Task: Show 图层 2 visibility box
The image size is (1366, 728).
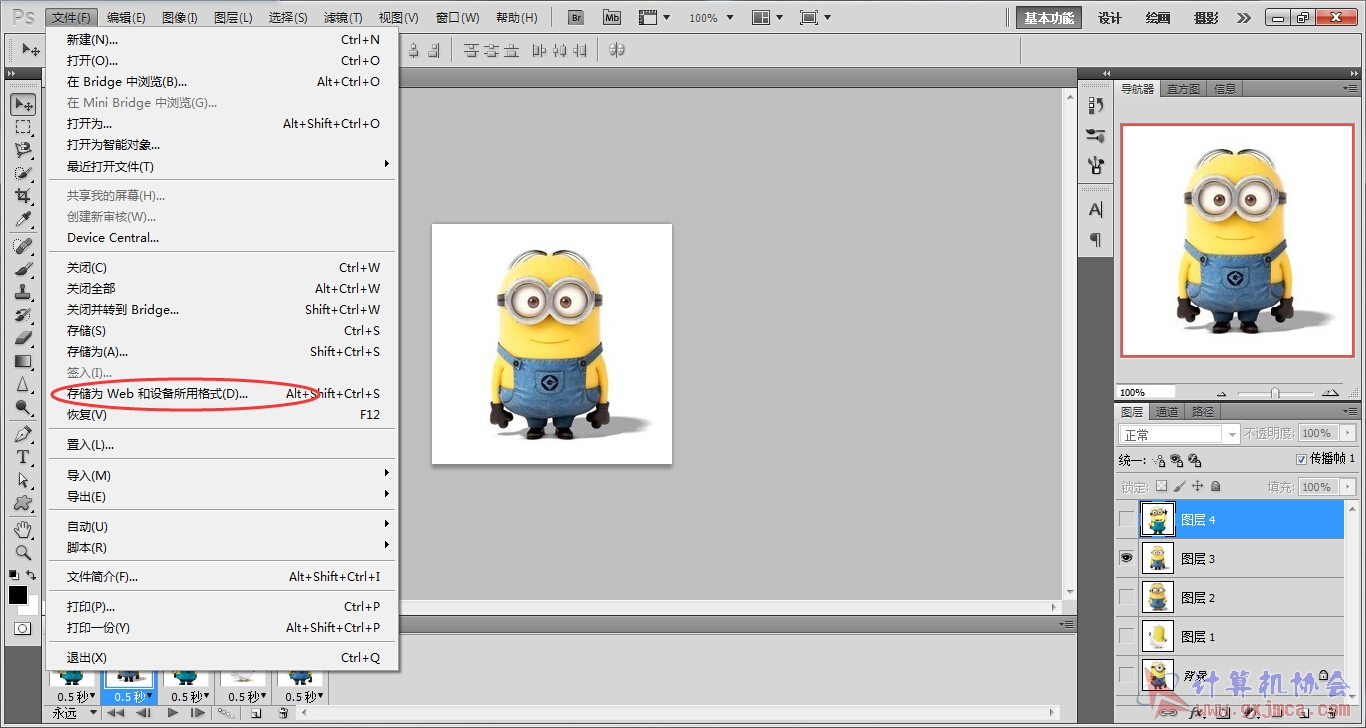Action: [1127, 598]
